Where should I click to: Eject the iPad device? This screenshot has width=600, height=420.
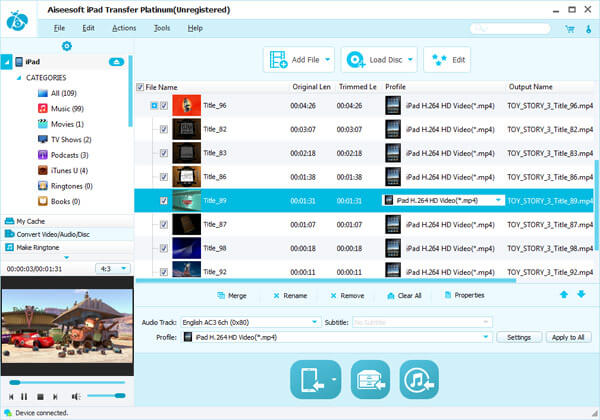pos(116,62)
